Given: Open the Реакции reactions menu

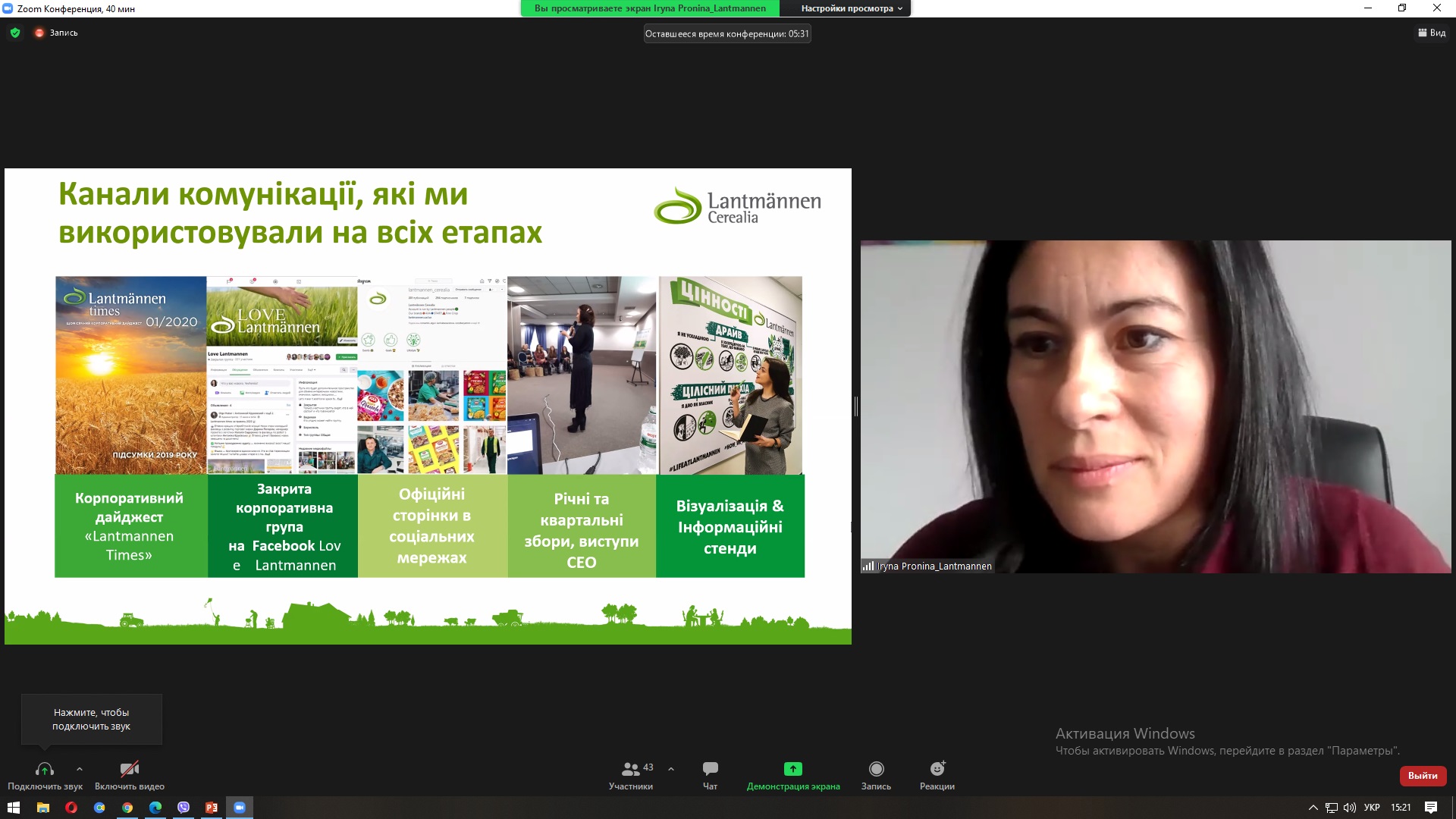Looking at the screenshot, I should (937, 770).
